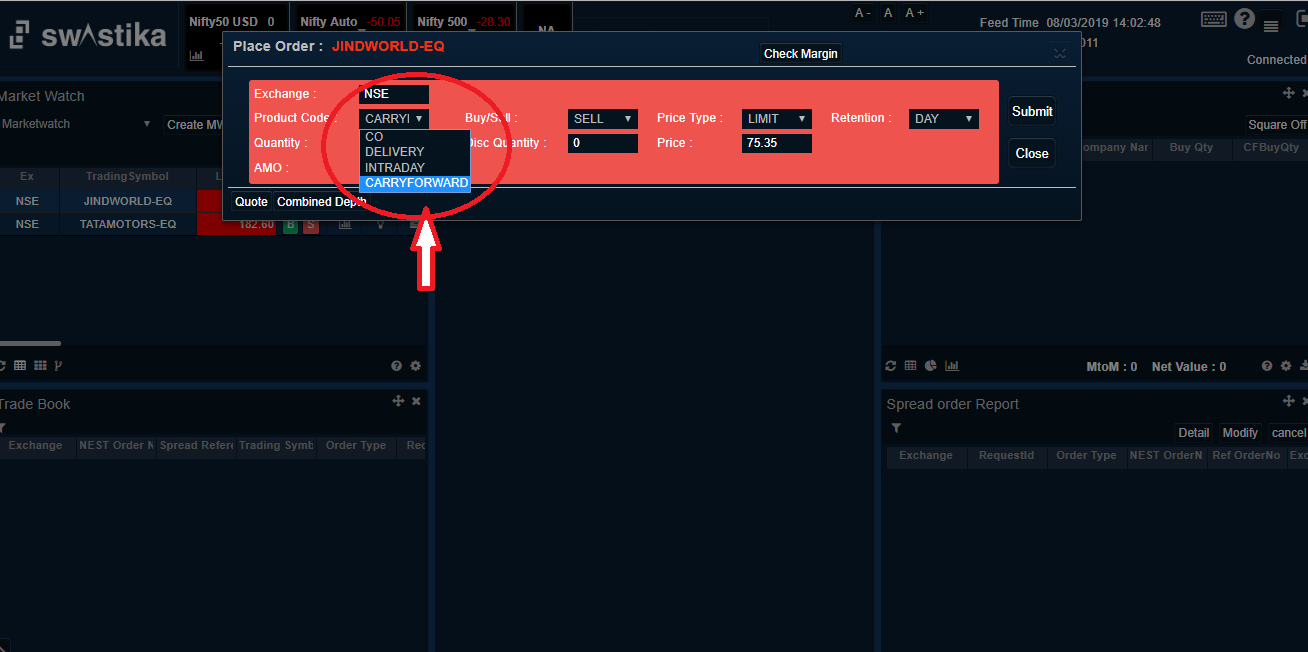Viewport: 1308px width, 652px height.
Task: Click the Nifty 500 ticker
Action: pyautogui.click(x=463, y=22)
